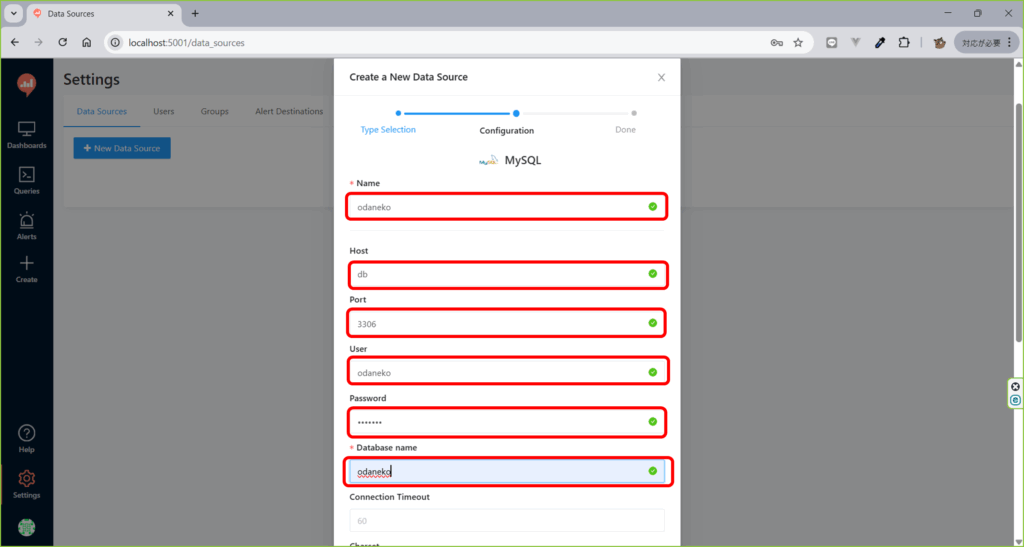Expand the browser tab search dropdown
Screen dimensions: 1024x547
(x=14, y=14)
